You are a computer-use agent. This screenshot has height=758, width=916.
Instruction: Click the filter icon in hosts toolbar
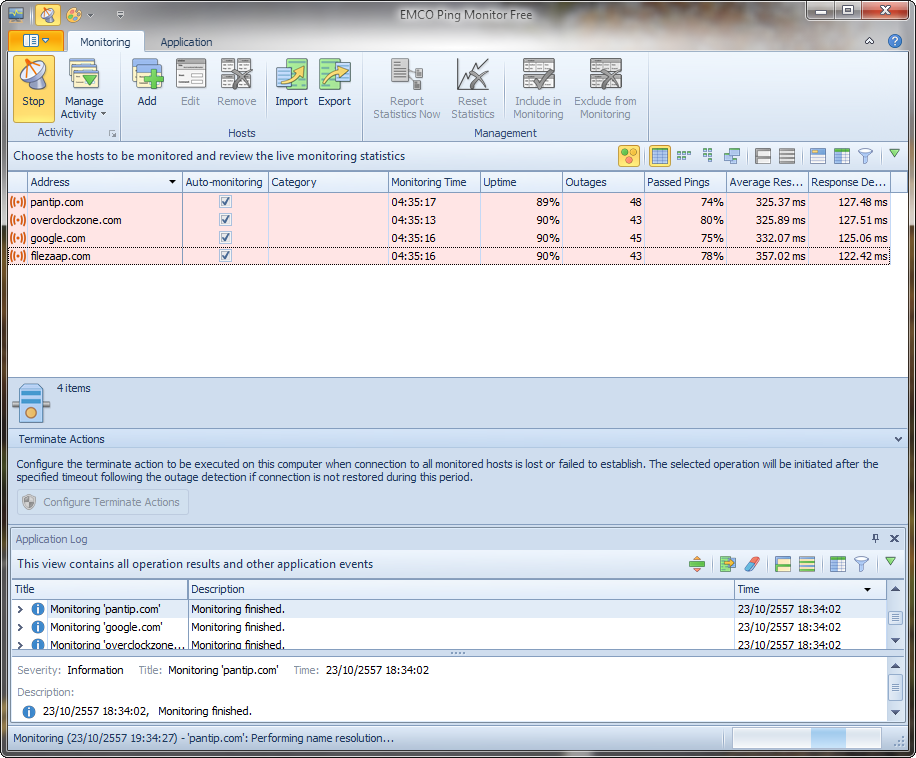865,156
